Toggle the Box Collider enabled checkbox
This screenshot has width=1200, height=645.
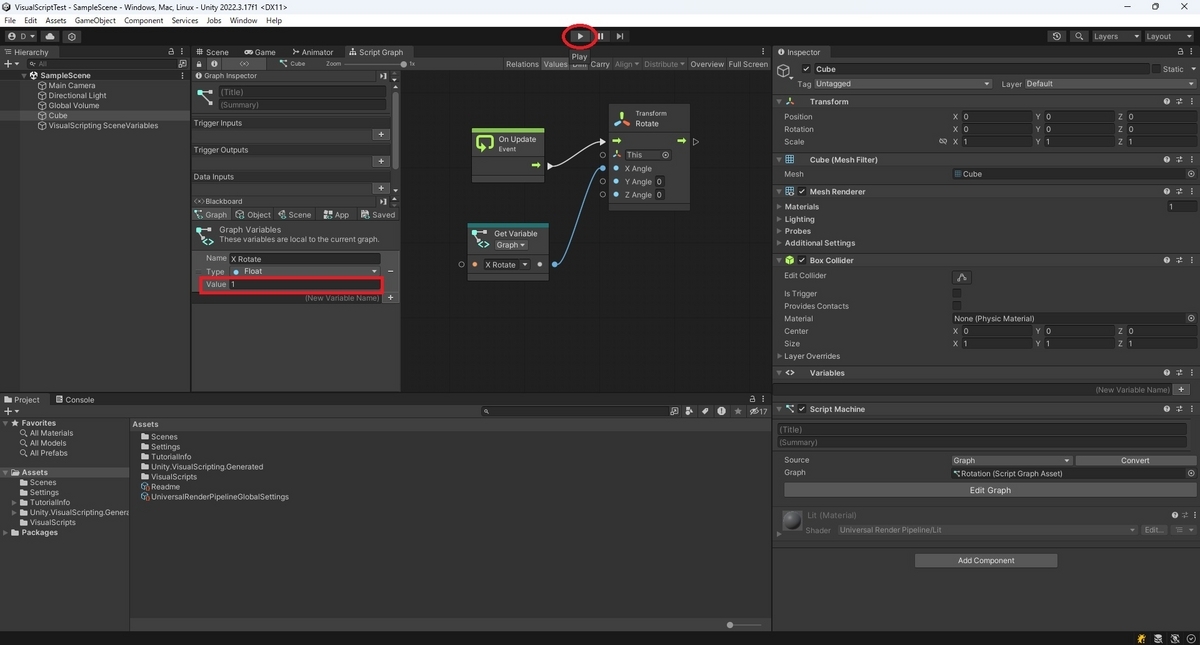point(802,261)
